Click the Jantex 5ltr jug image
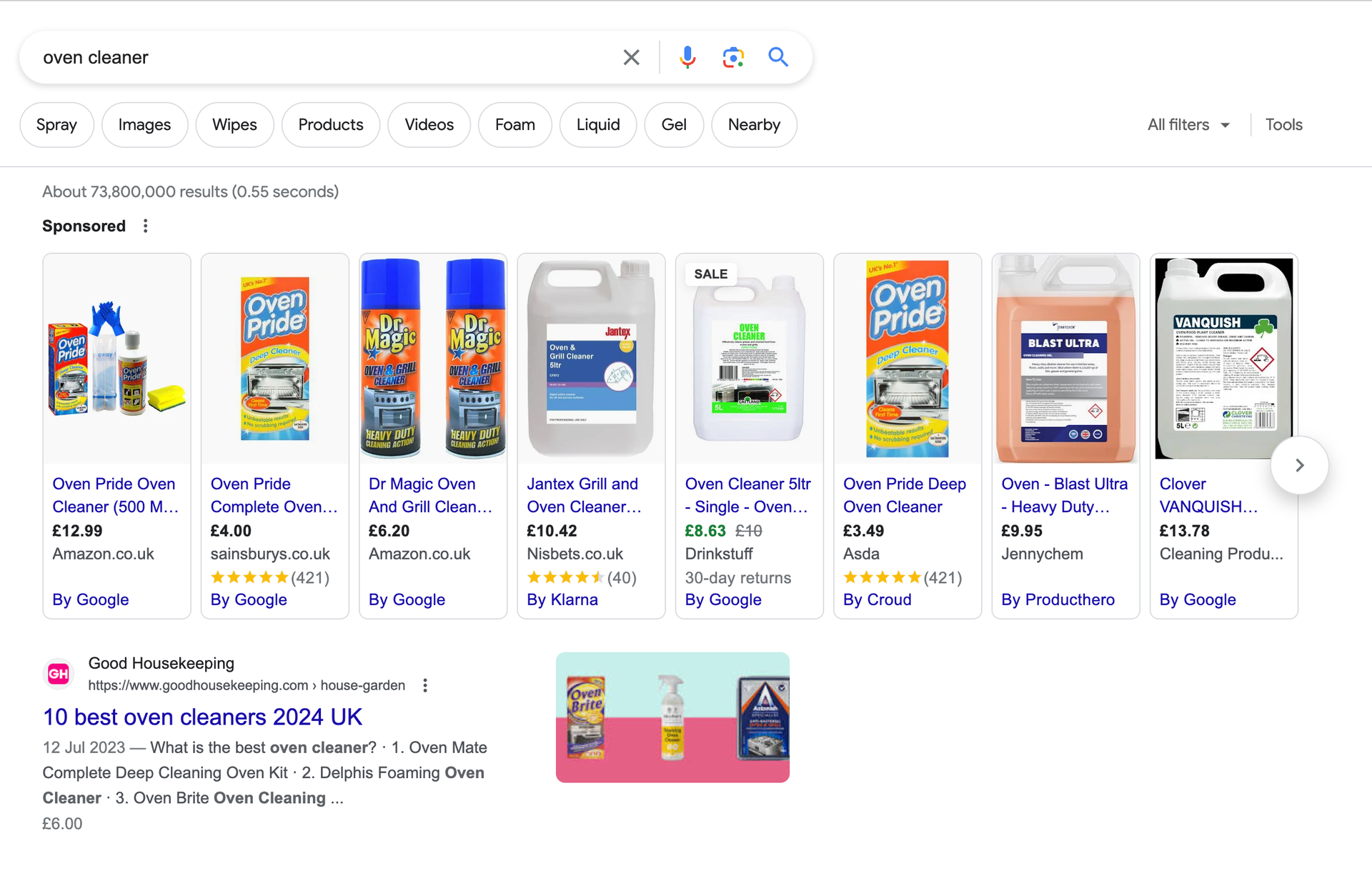 (592, 359)
